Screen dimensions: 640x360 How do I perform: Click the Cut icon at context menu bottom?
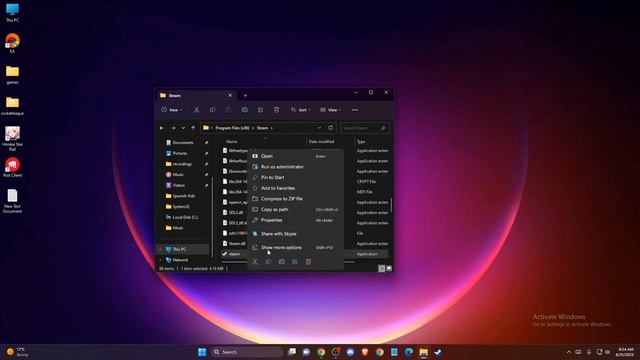(x=255, y=262)
